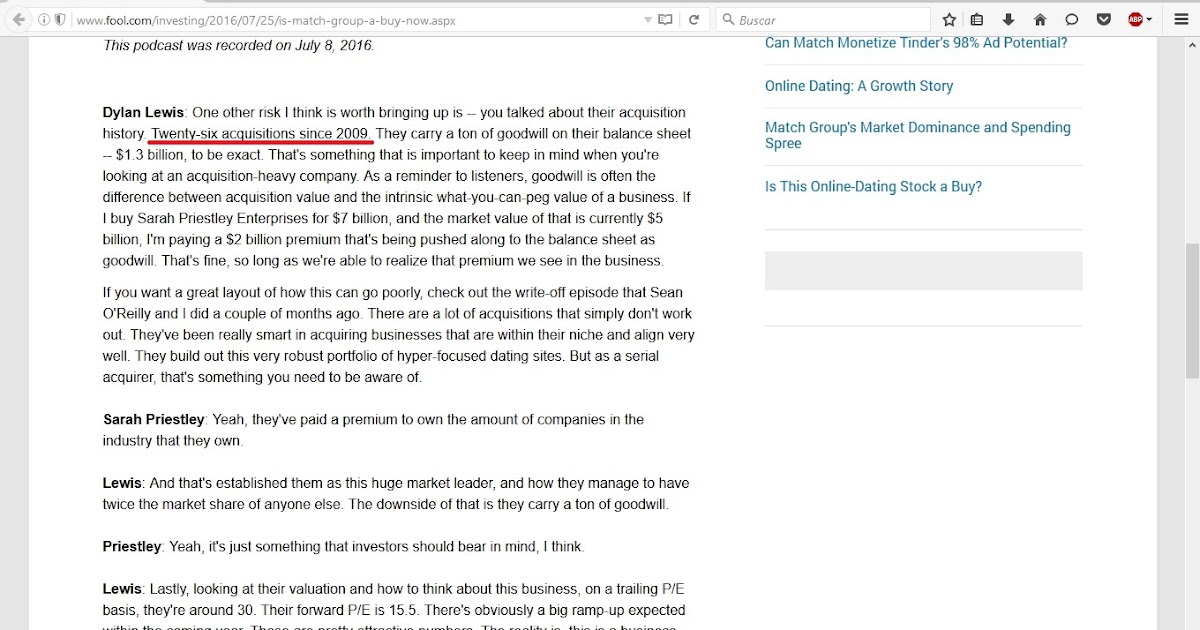Expand Adblock Plus dropdown arrow
The width and height of the screenshot is (1200, 630).
pos(1150,20)
